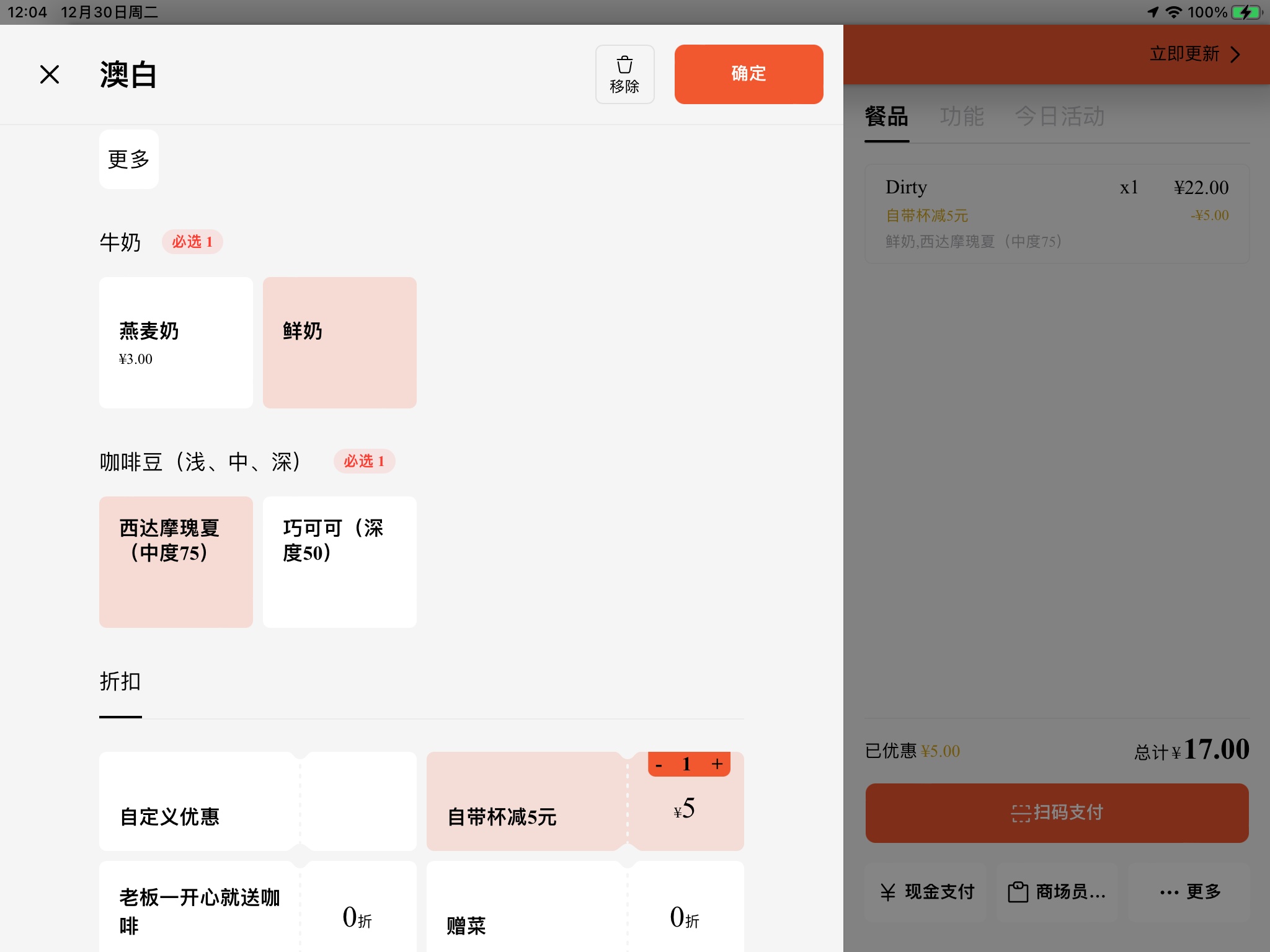
Task: Tap the trash icon to remove item
Action: pos(624,66)
